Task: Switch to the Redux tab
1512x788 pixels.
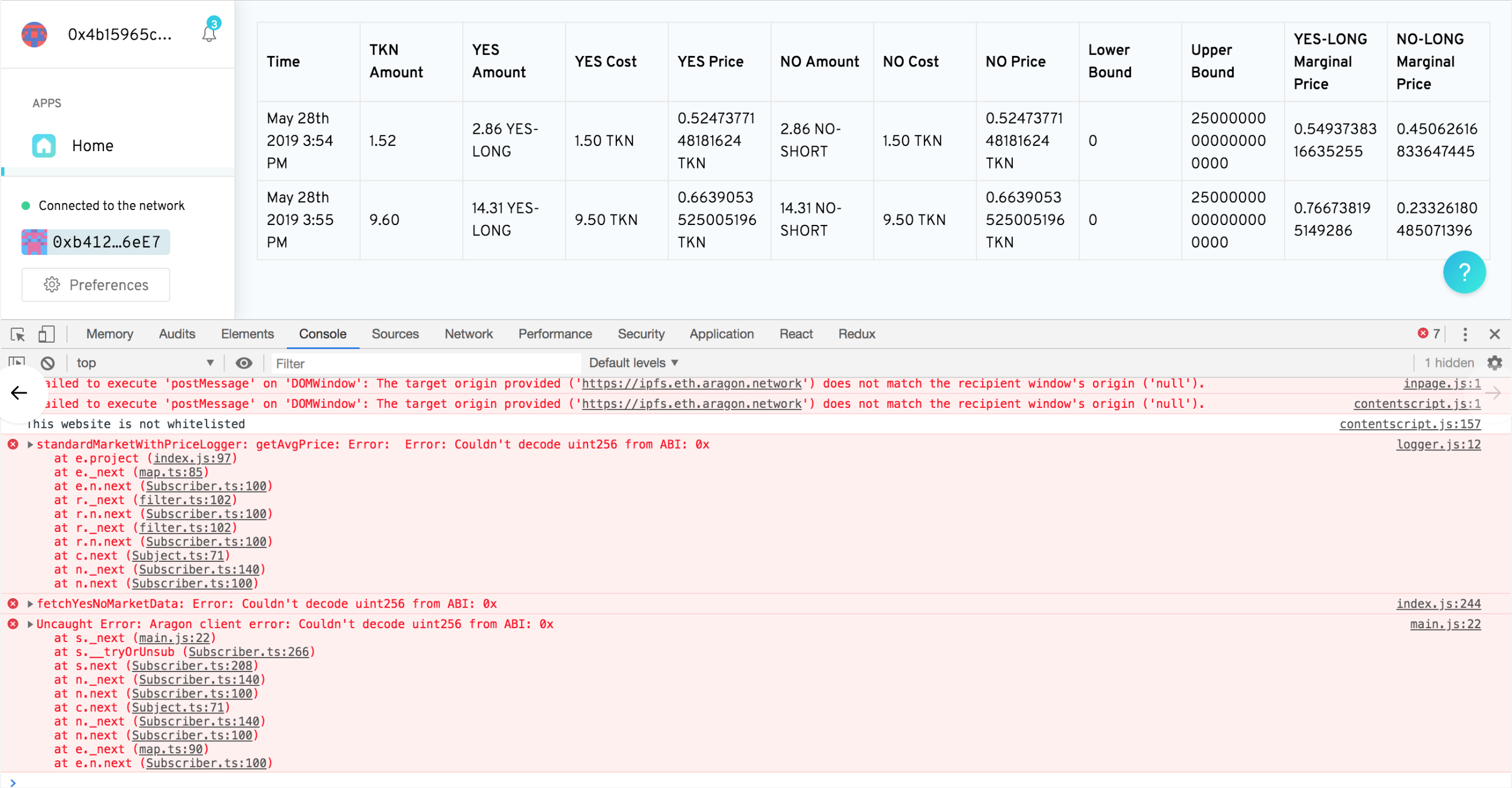Action: click(x=856, y=334)
